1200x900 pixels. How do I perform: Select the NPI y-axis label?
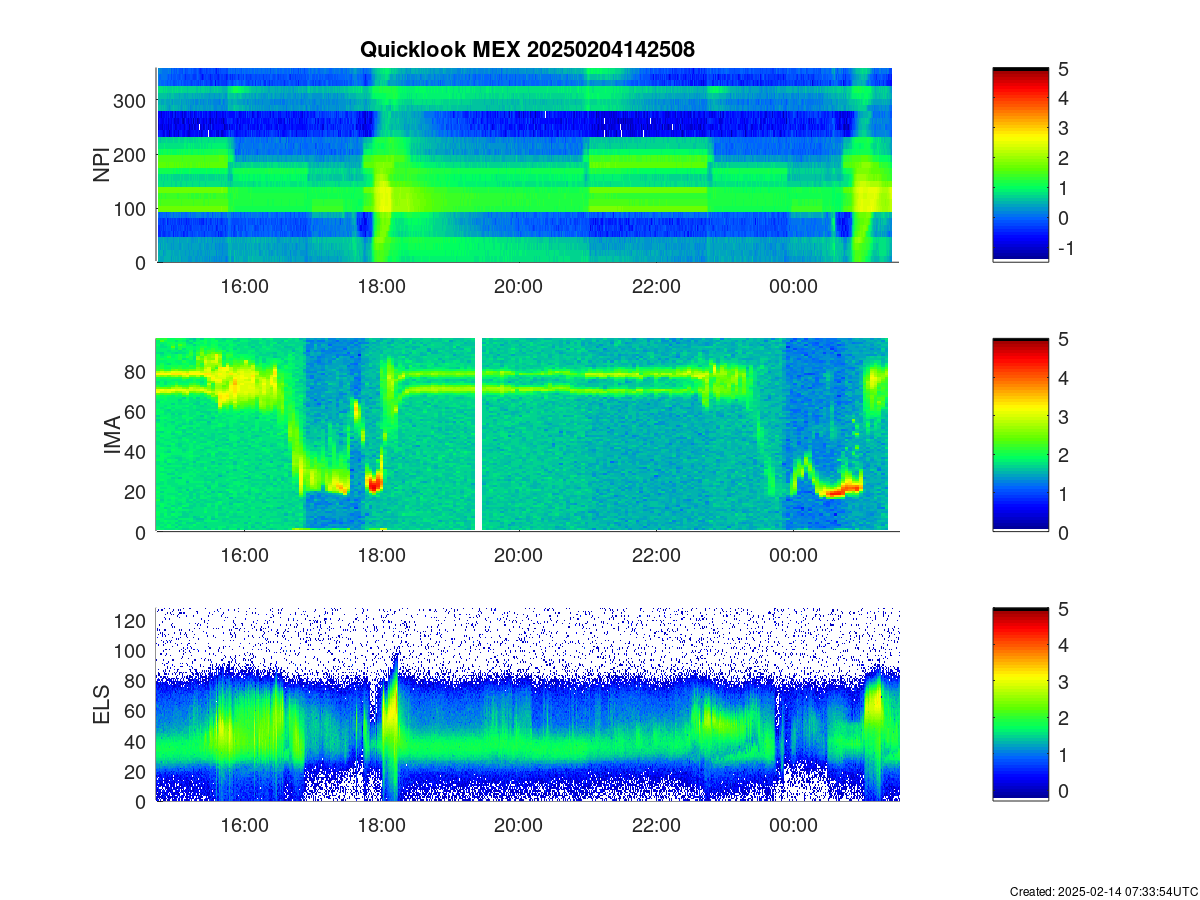point(101,165)
